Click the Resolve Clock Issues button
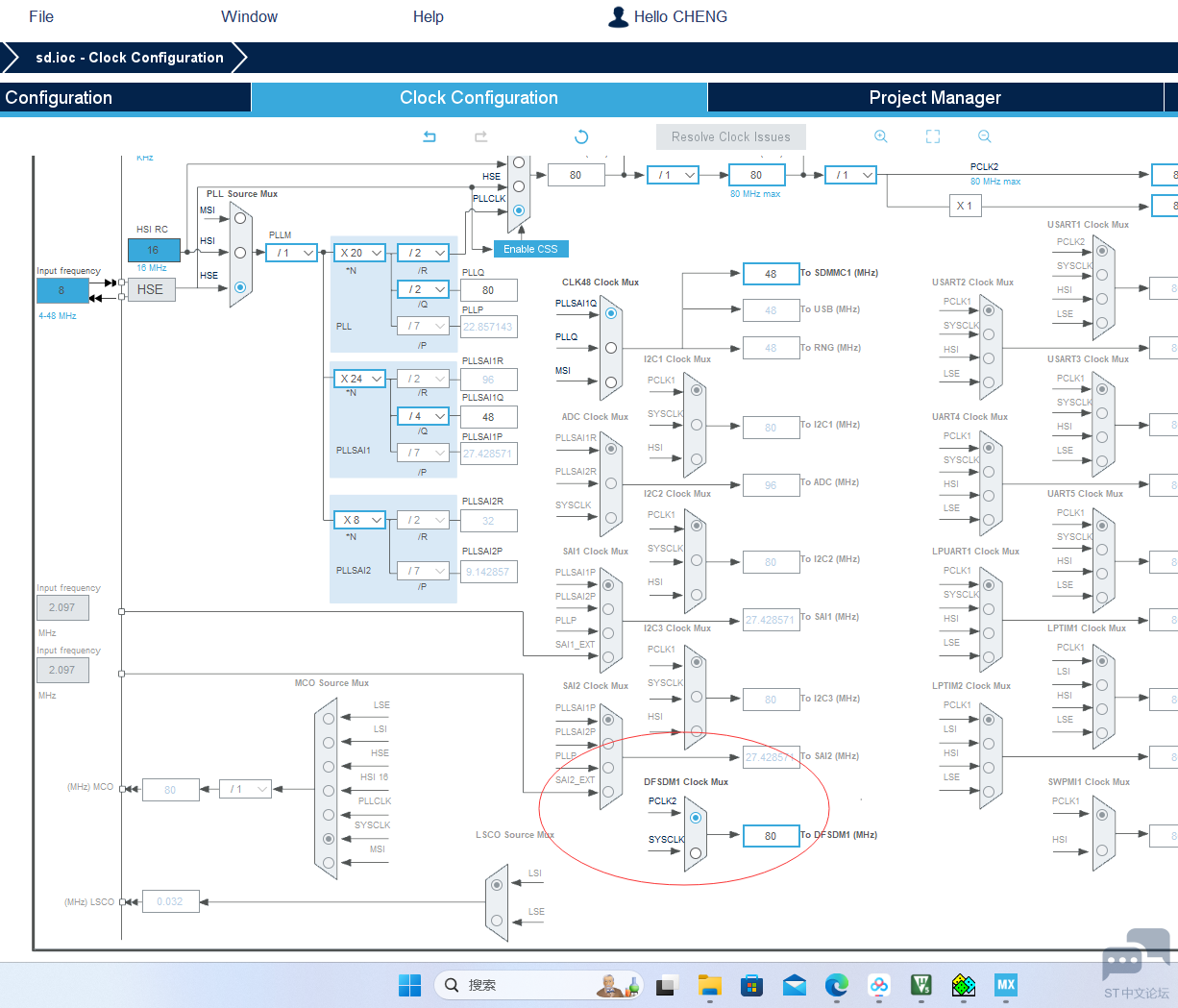1178x1008 pixels. [731, 137]
